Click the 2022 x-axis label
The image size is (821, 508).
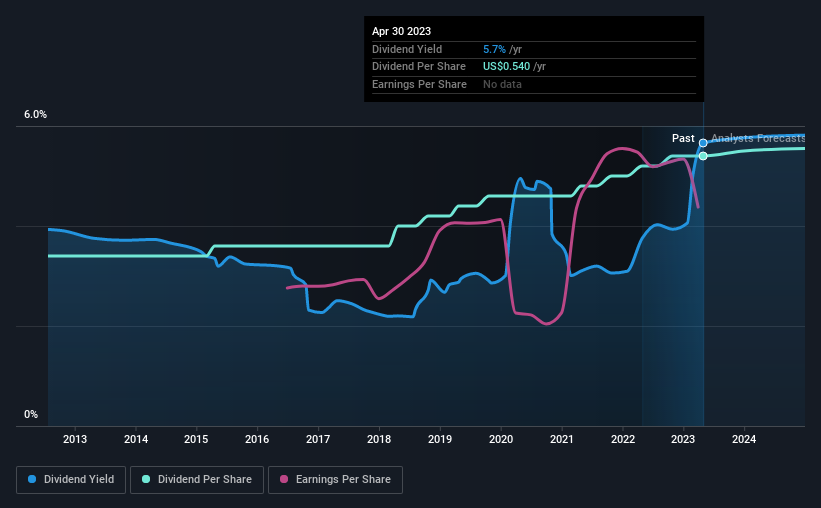623,439
